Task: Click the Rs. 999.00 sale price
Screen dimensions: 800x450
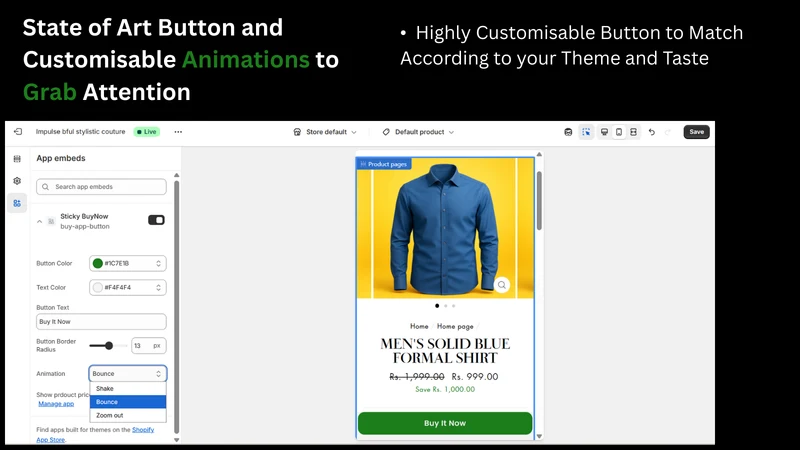Action: coord(474,377)
